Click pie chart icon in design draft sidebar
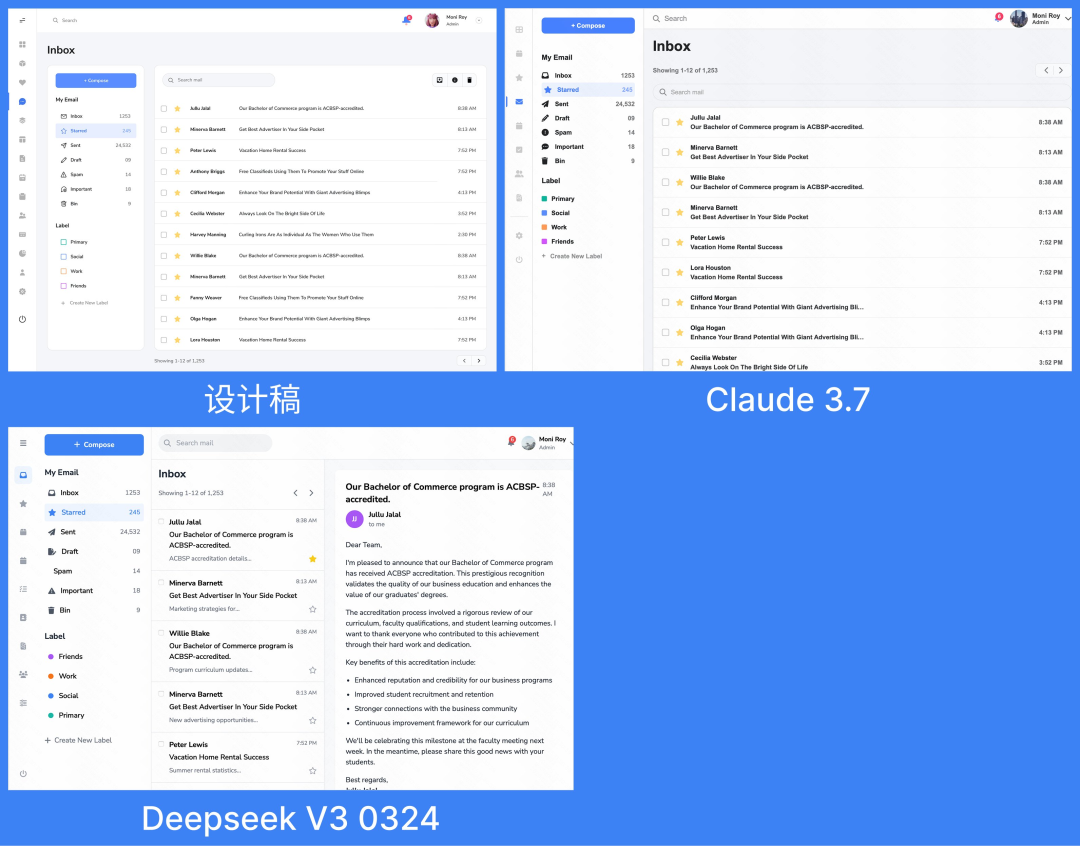 click(22, 254)
